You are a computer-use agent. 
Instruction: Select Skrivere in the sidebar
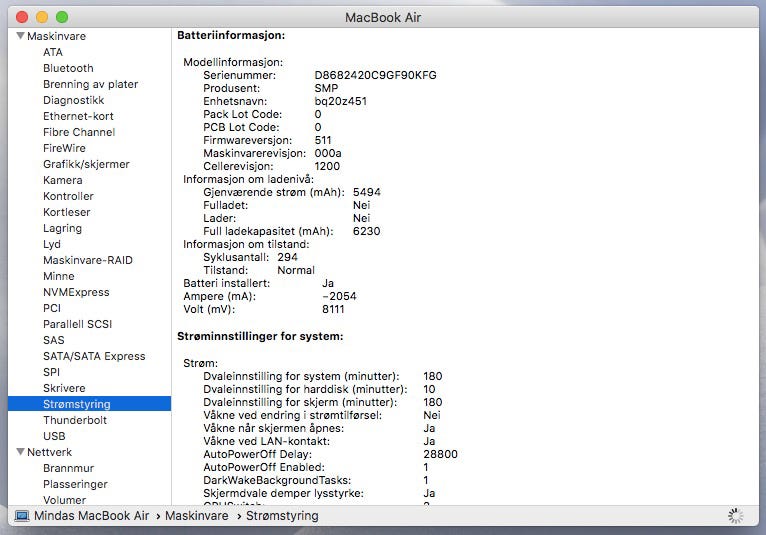coord(64,388)
